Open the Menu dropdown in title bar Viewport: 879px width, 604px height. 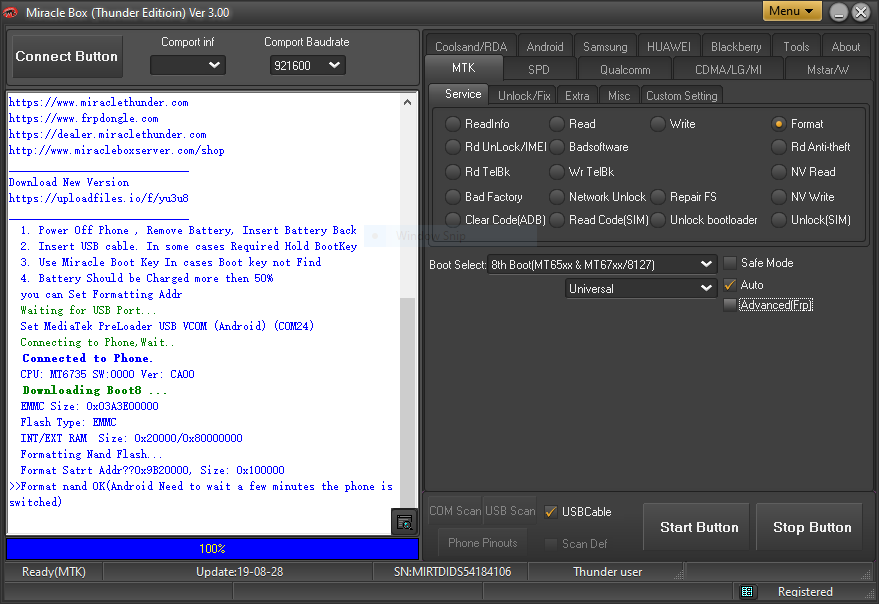[x=792, y=11]
